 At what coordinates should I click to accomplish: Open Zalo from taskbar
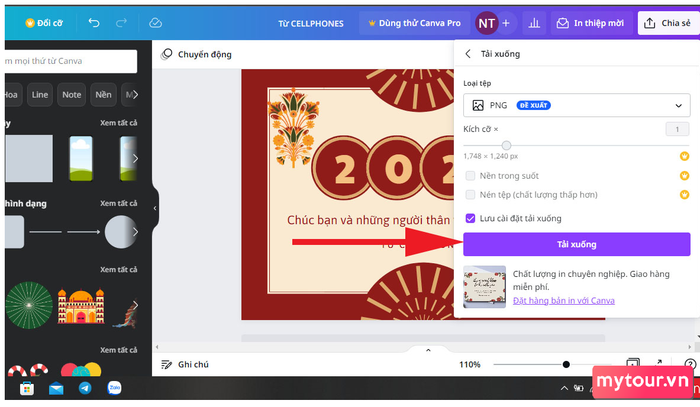pos(114,388)
